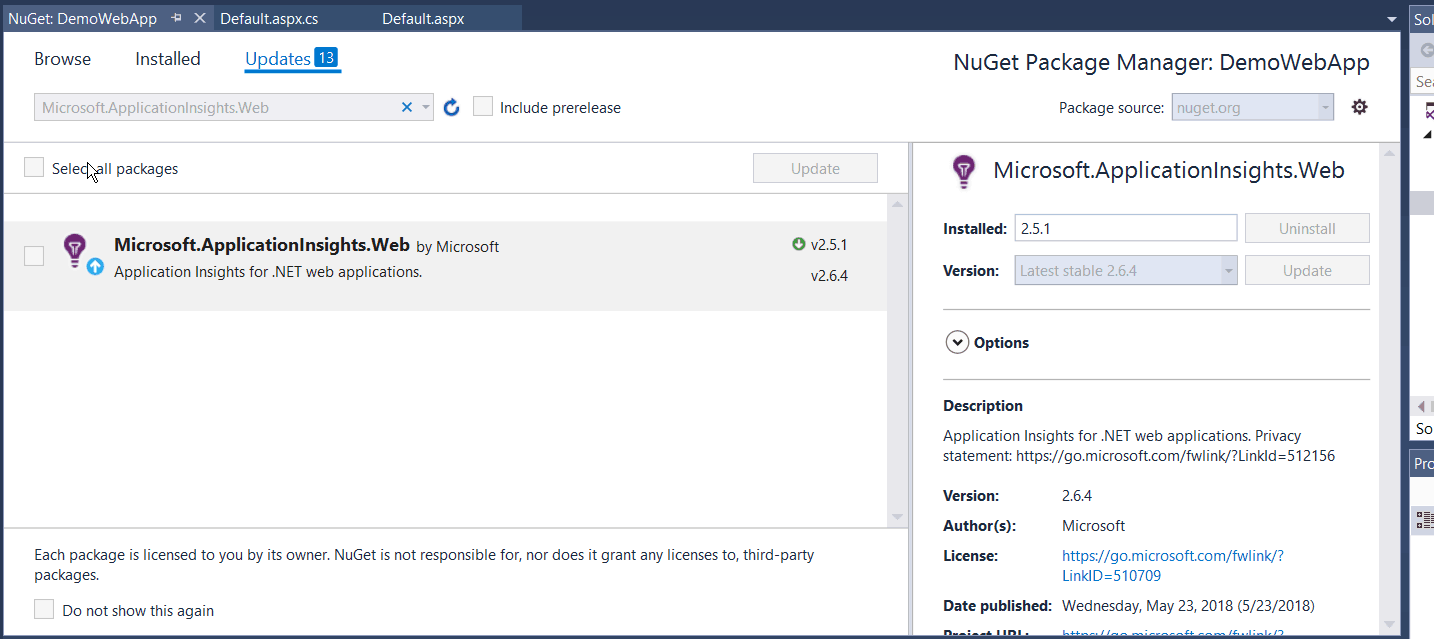Open the Browse tab
This screenshot has width=1434, height=639.
click(62, 59)
